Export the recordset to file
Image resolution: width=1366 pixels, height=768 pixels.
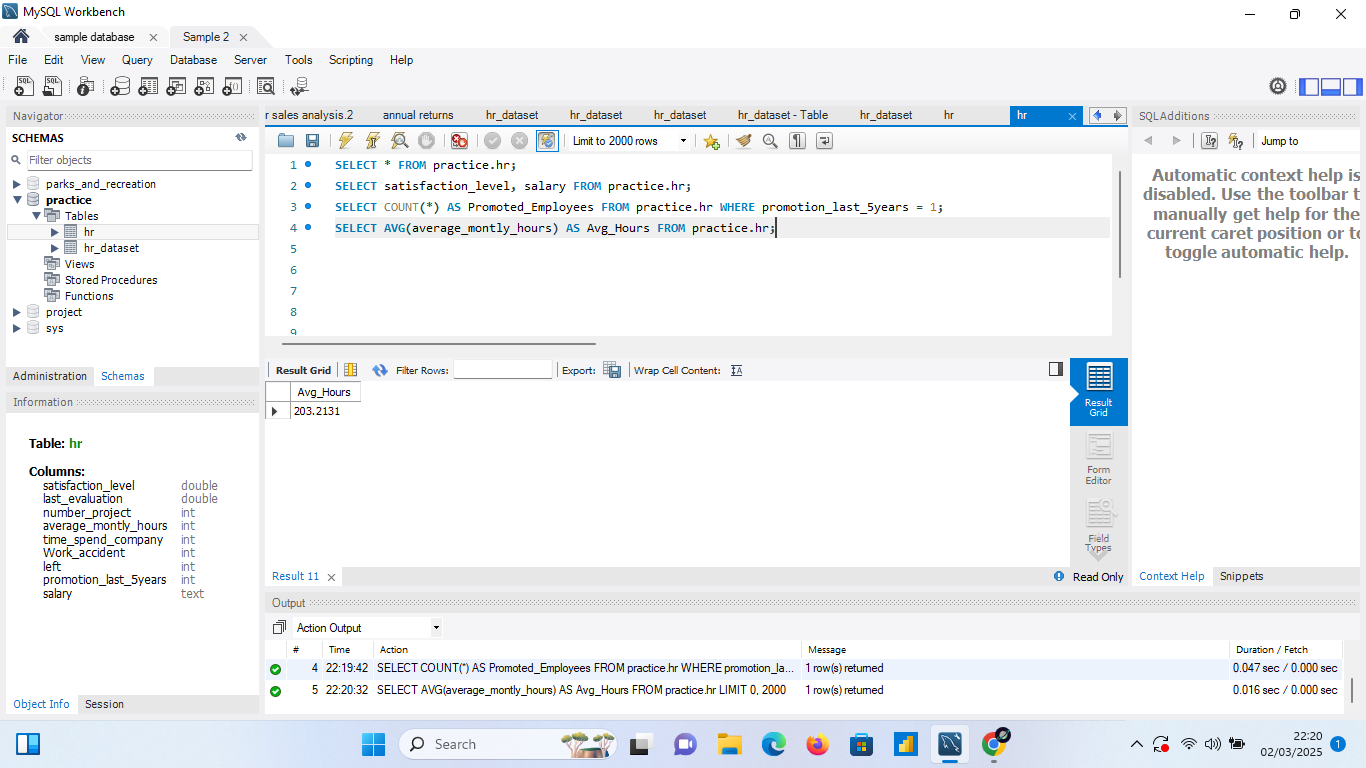(x=612, y=370)
